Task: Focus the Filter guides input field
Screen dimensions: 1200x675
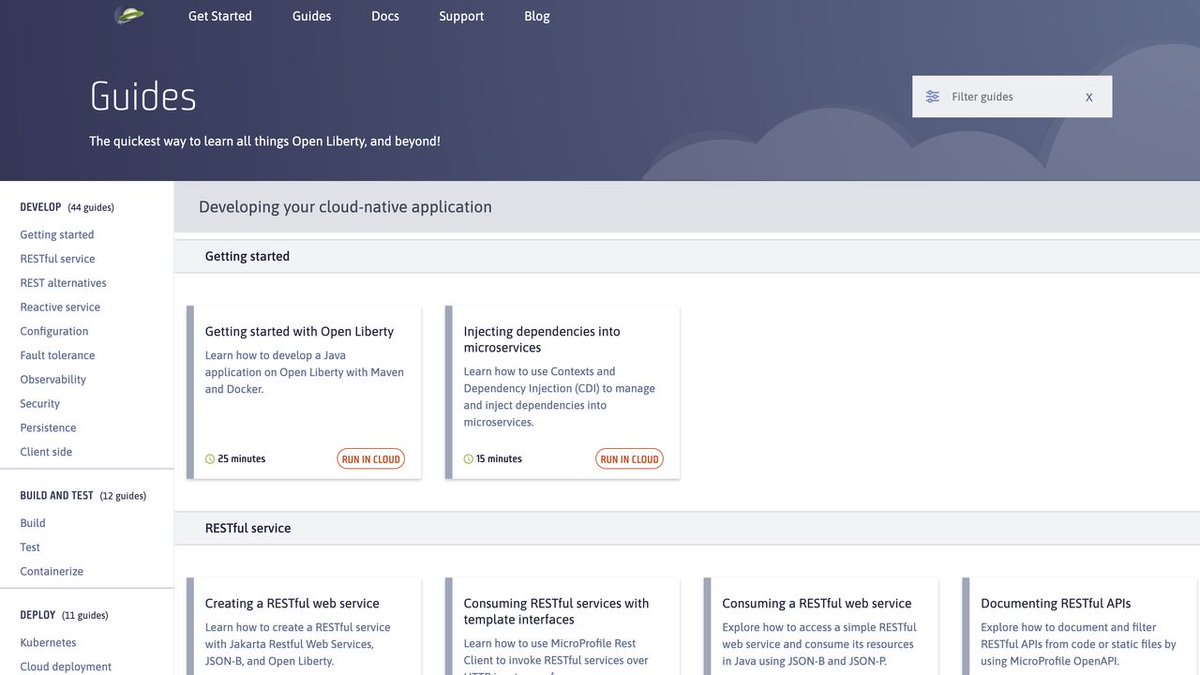Action: (x=1010, y=97)
